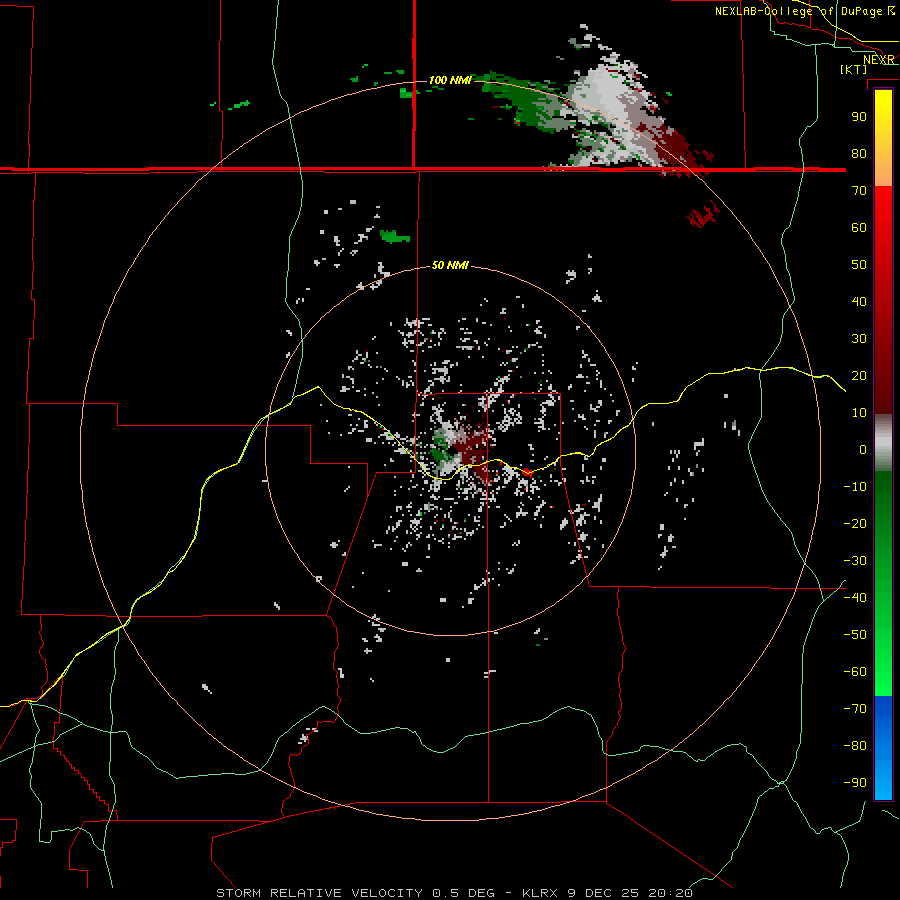The image size is (900, 900).
Task: Click the green-red velocity couplet at radar center
Action: pyautogui.click(x=462, y=449)
